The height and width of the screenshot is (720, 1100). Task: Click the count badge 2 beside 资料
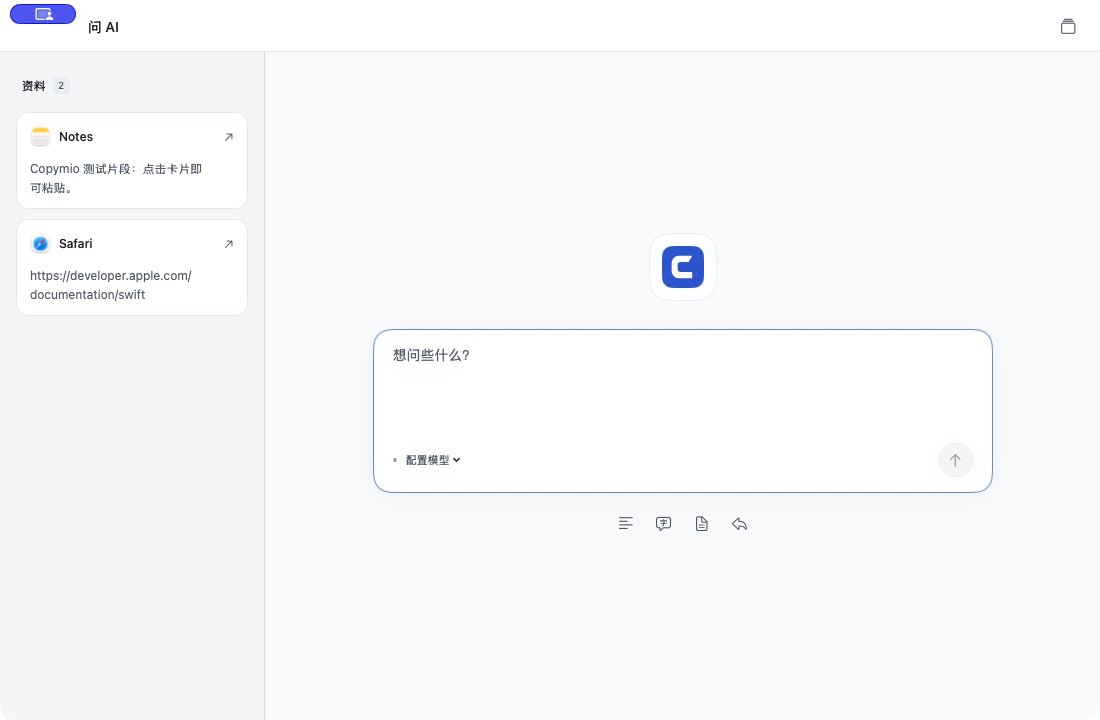pos(61,86)
